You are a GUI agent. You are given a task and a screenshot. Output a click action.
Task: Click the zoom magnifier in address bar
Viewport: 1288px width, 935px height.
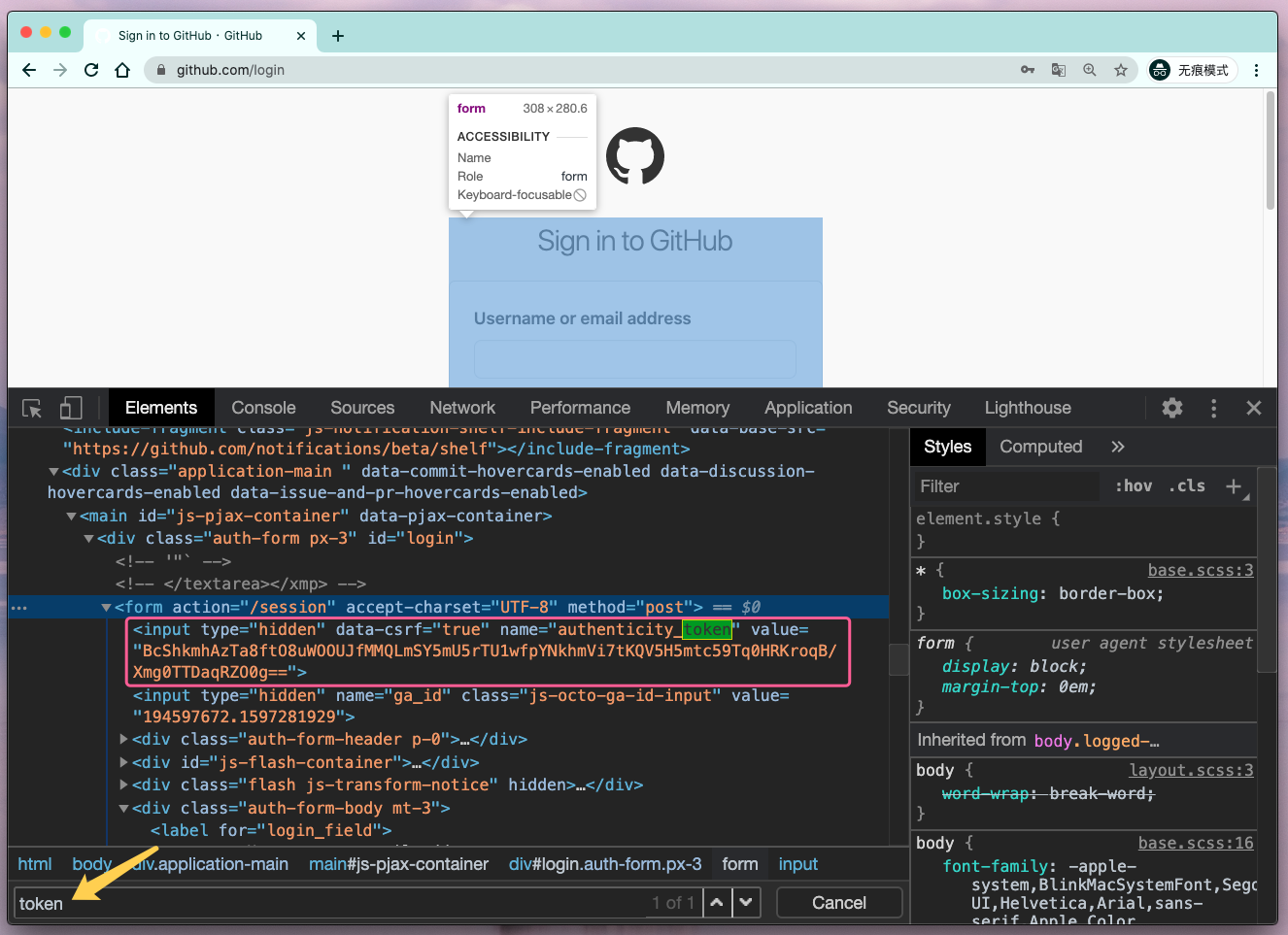1090,70
